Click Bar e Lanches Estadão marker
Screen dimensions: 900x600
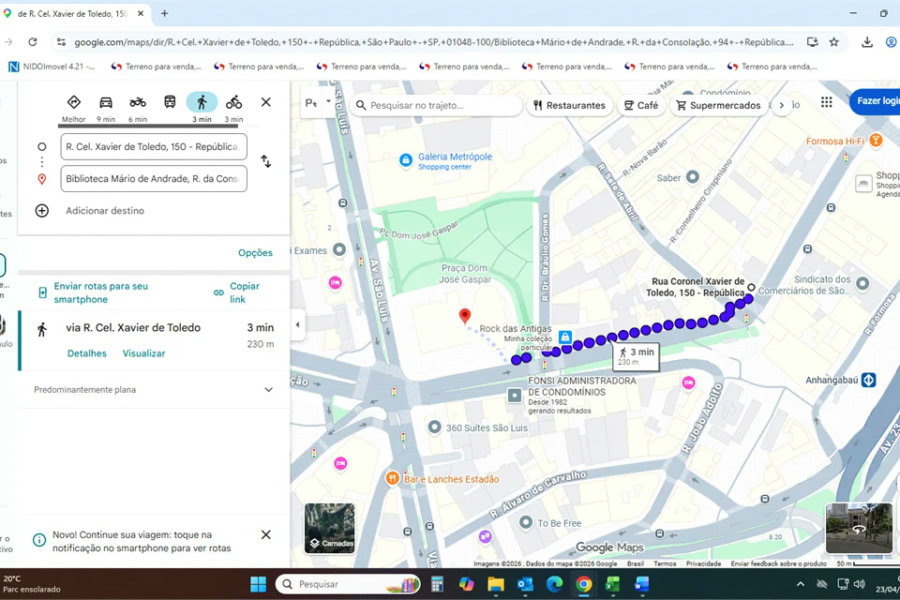(x=392, y=478)
